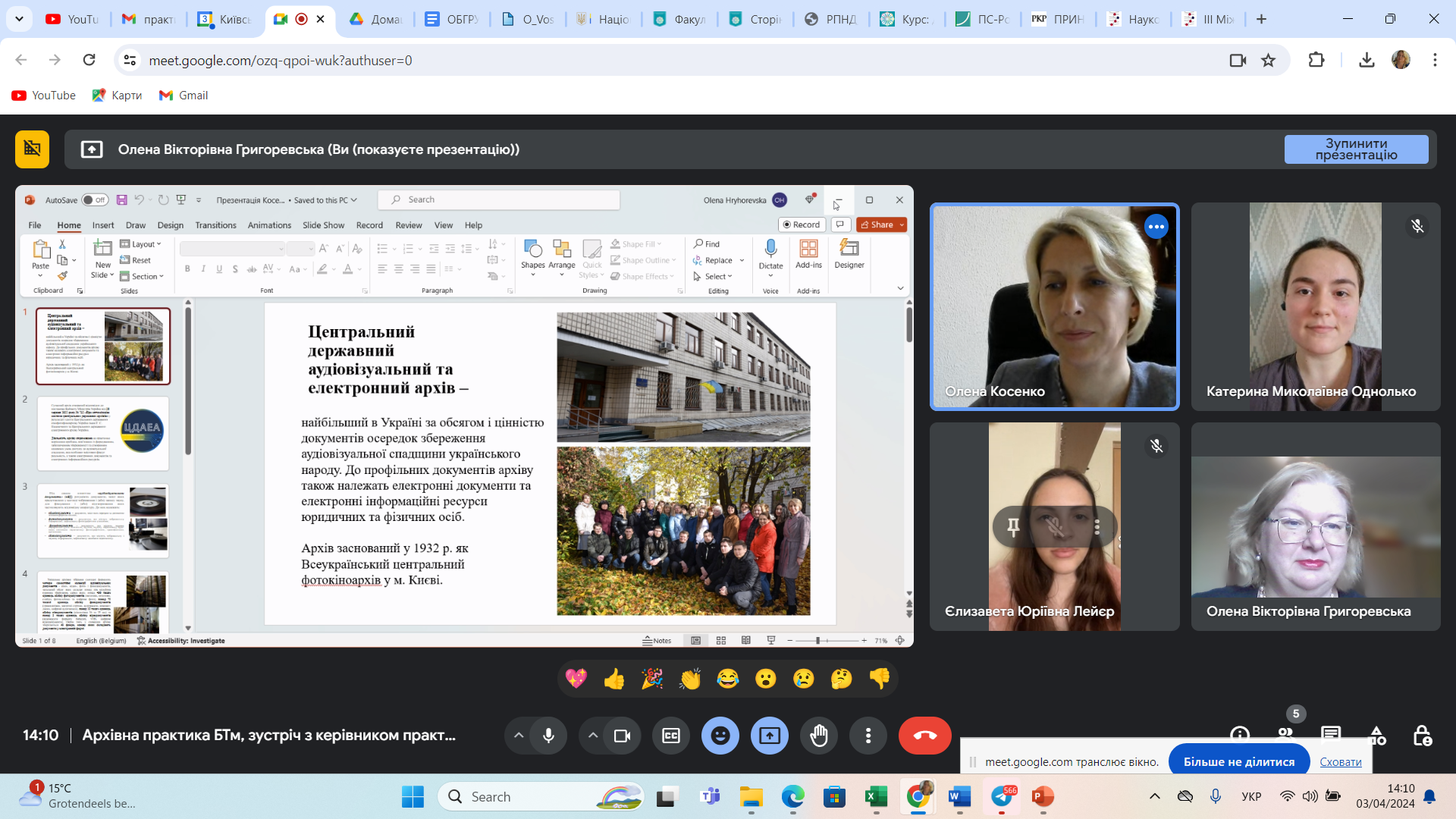Image resolution: width=1456 pixels, height=819 pixels.
Task: Toggle the PowerPoint AutoSave switch
Action: [96, 200]
